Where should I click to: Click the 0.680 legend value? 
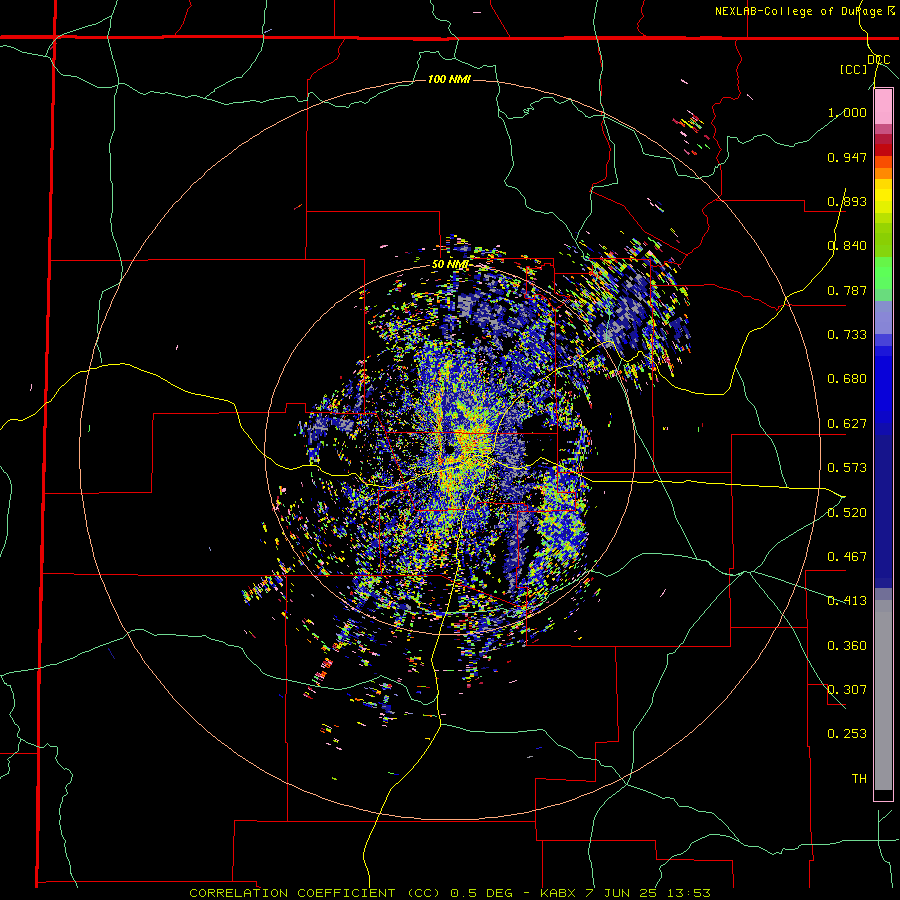coord(847,379)
